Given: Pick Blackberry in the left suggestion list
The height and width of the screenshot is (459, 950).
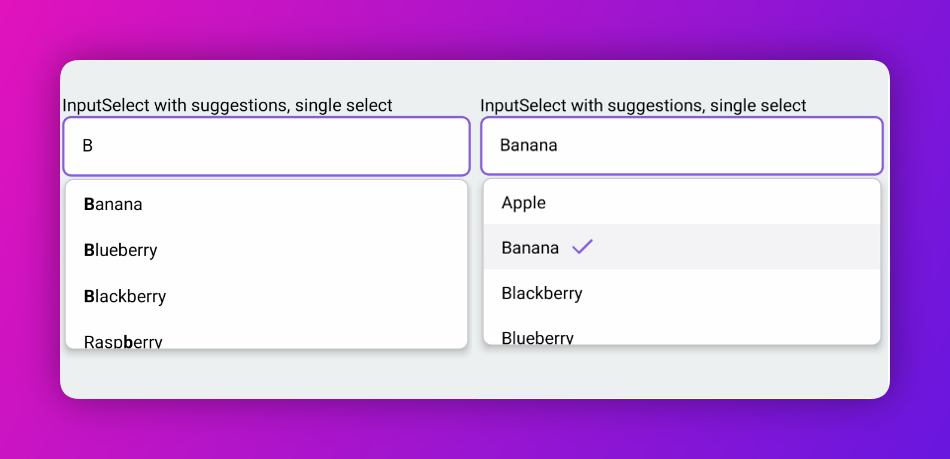Looking at the screenshot, I should click(267, 296).
